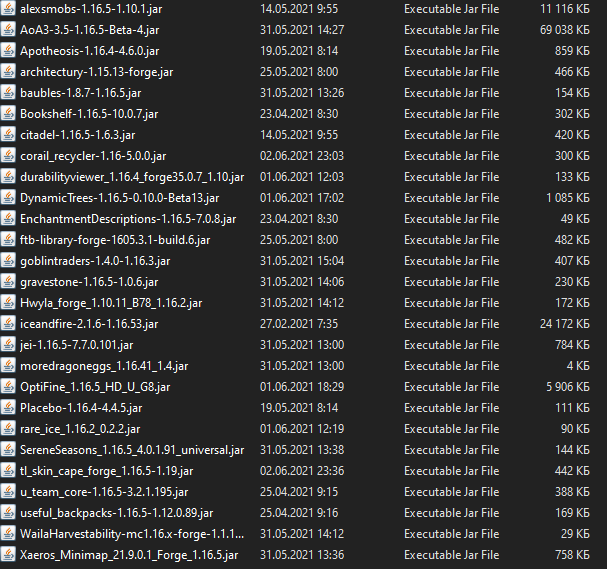
Task: Select file name Bookshelf-1.16.5-10.0.7.jar
Action: [x=89, y=114]
